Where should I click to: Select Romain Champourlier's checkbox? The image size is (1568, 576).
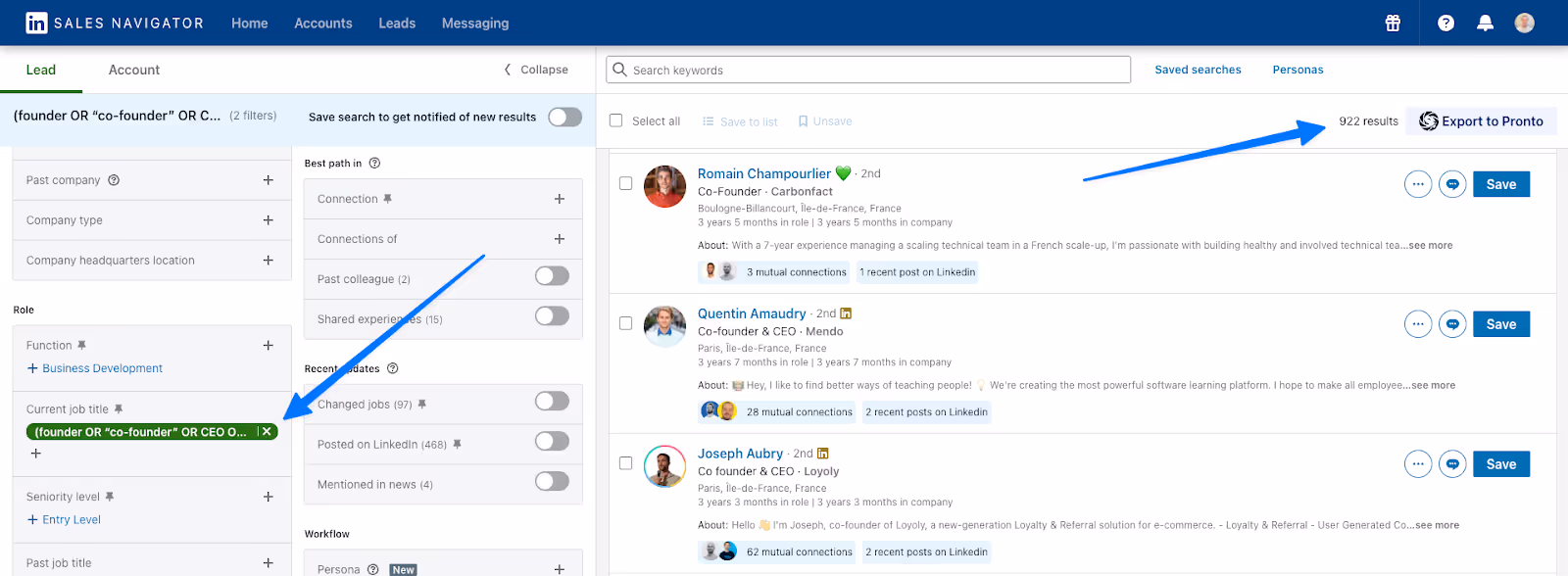tap(625, 183)
